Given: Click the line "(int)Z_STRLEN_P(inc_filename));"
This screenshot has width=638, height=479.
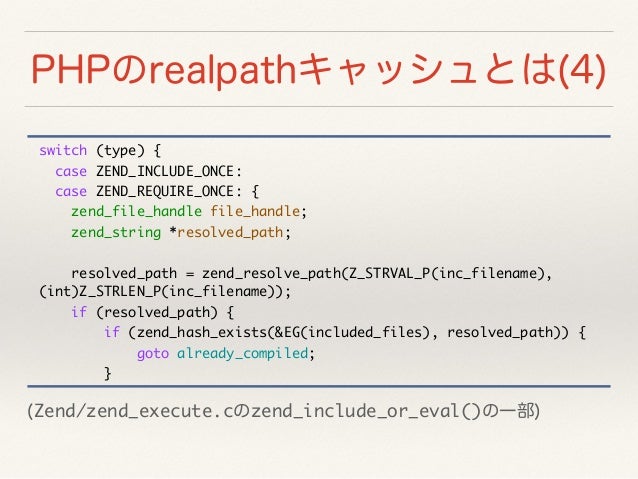Looking at the screenshot, I should [x=165, y=291].
